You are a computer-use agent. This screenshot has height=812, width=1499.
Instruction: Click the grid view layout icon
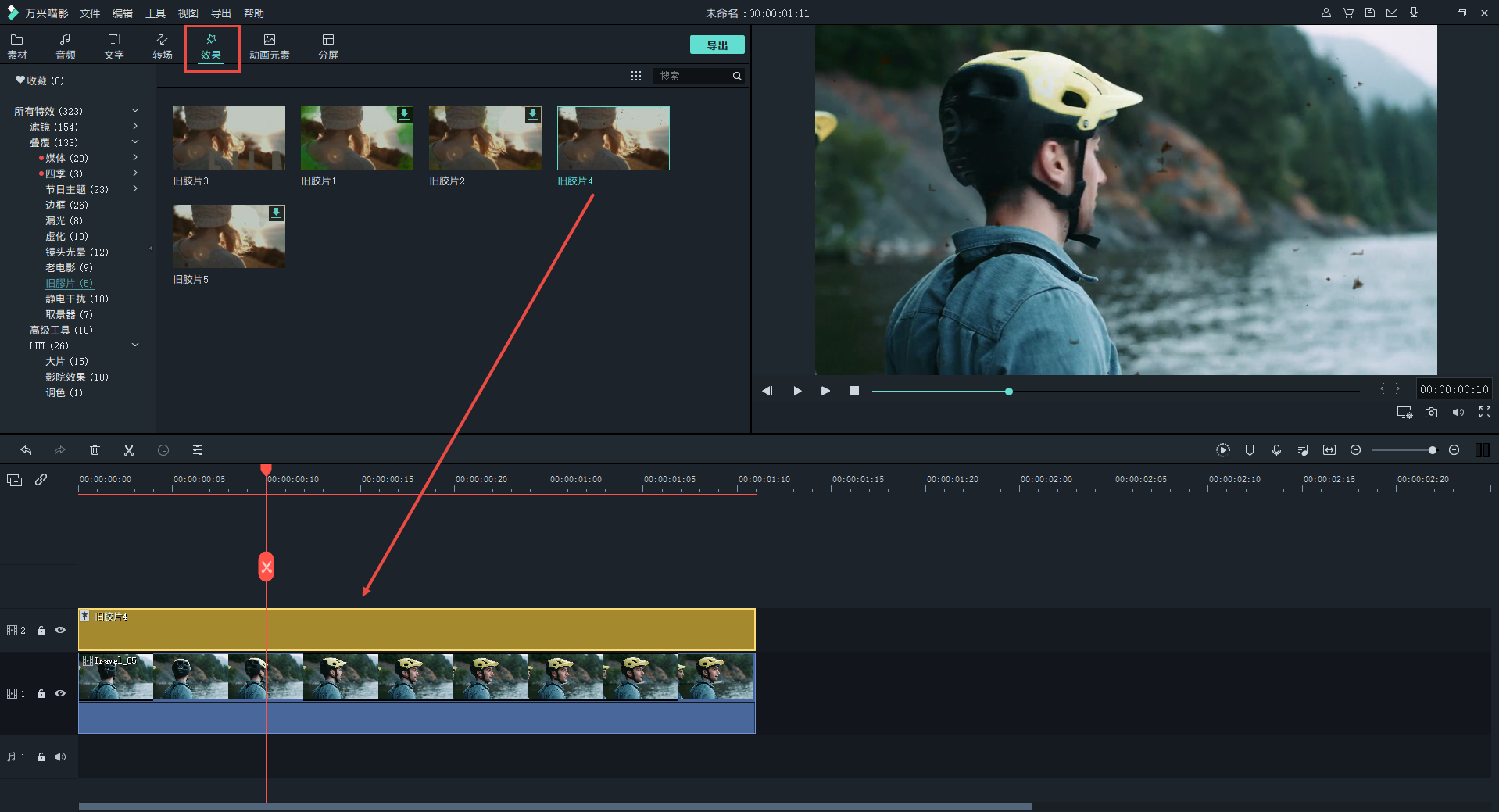point(636,76)
